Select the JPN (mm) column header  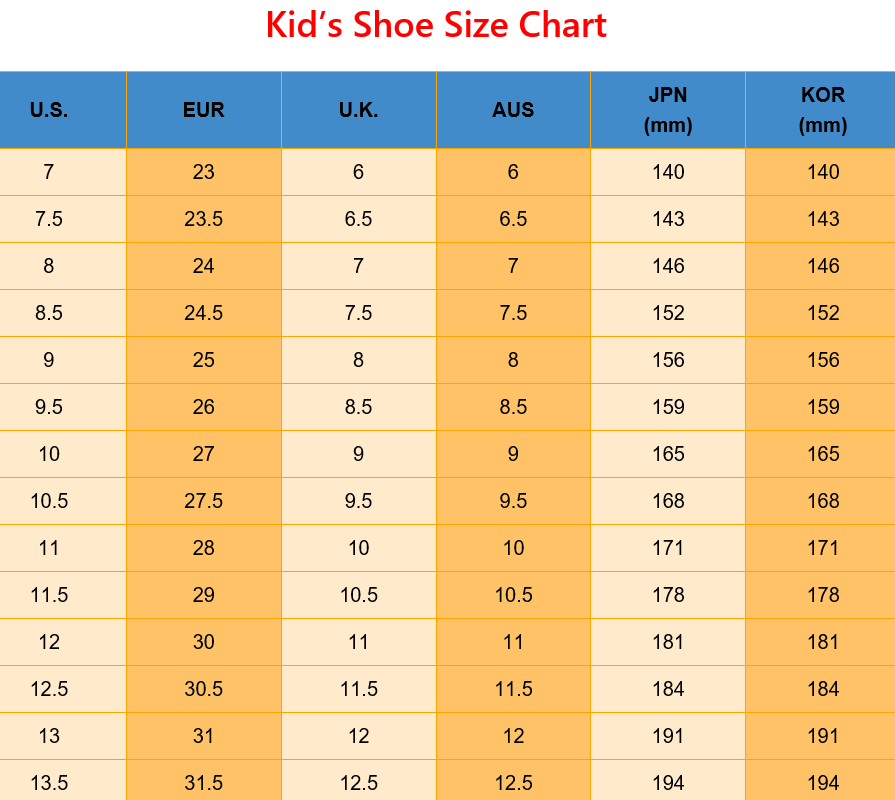[668, 110]
